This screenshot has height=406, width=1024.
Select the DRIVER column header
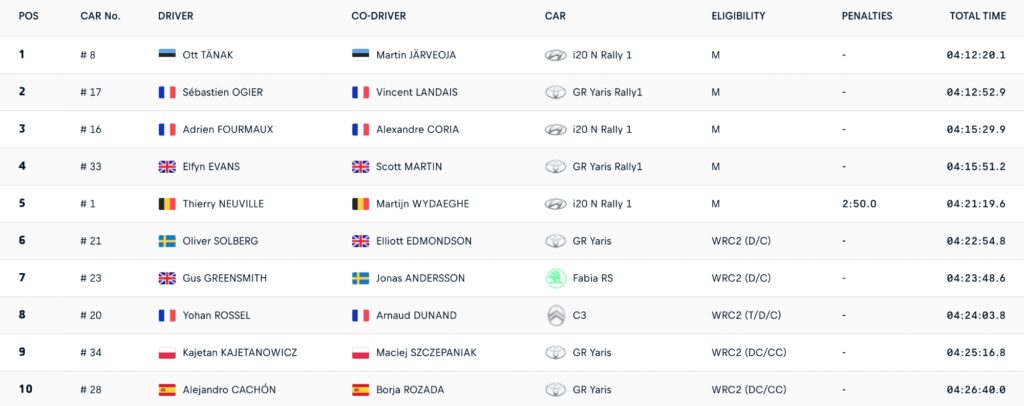coord(176,16)
